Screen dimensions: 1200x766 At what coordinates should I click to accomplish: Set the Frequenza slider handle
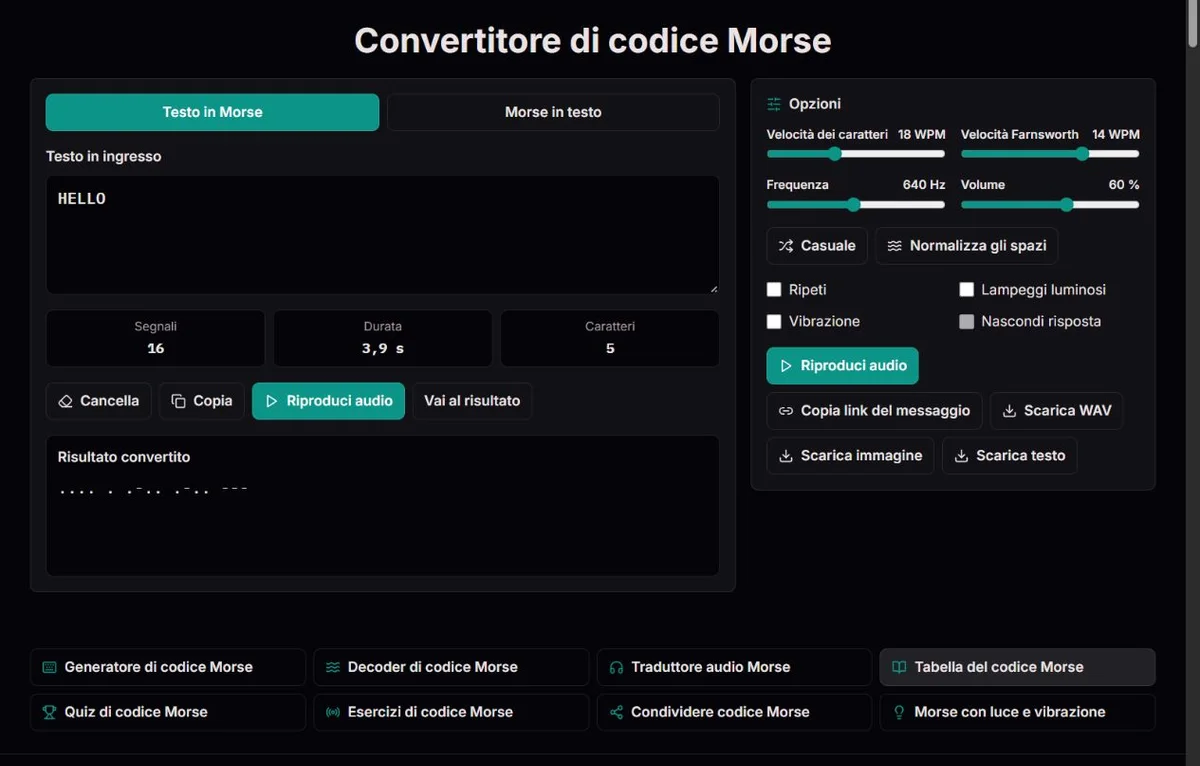pos(853,205)
